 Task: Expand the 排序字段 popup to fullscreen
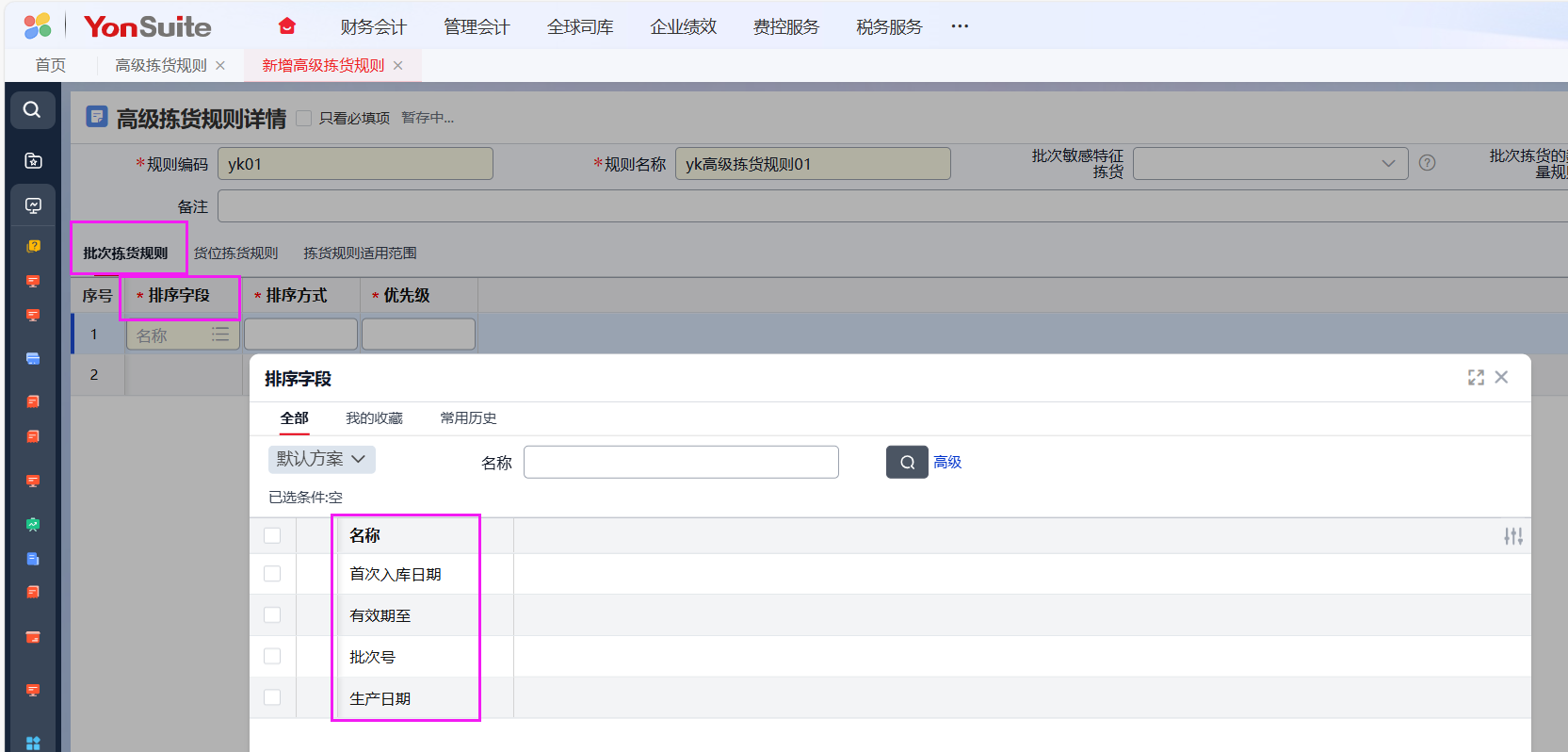[x=1476, y=378]
